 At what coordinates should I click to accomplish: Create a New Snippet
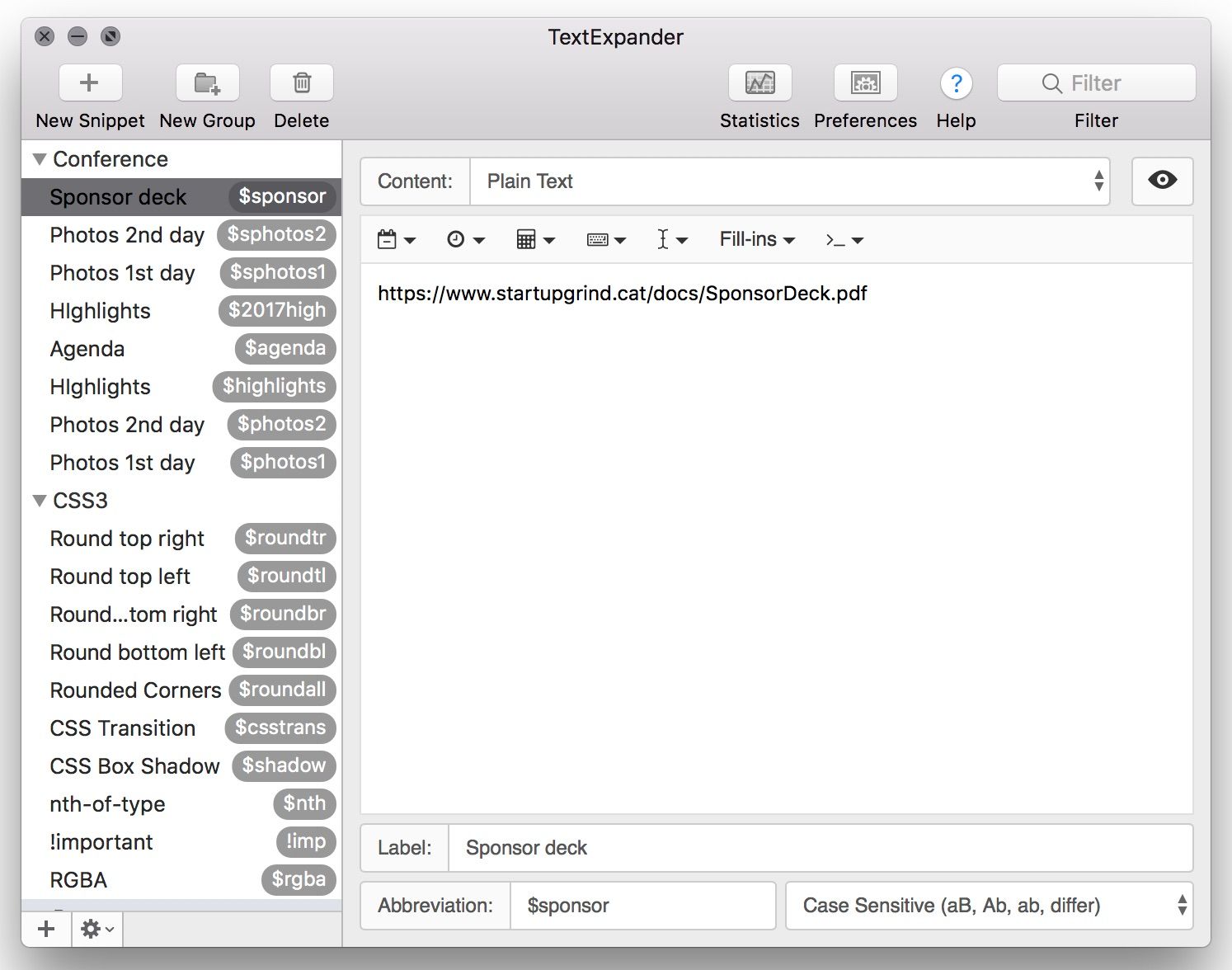click(90, 82)
